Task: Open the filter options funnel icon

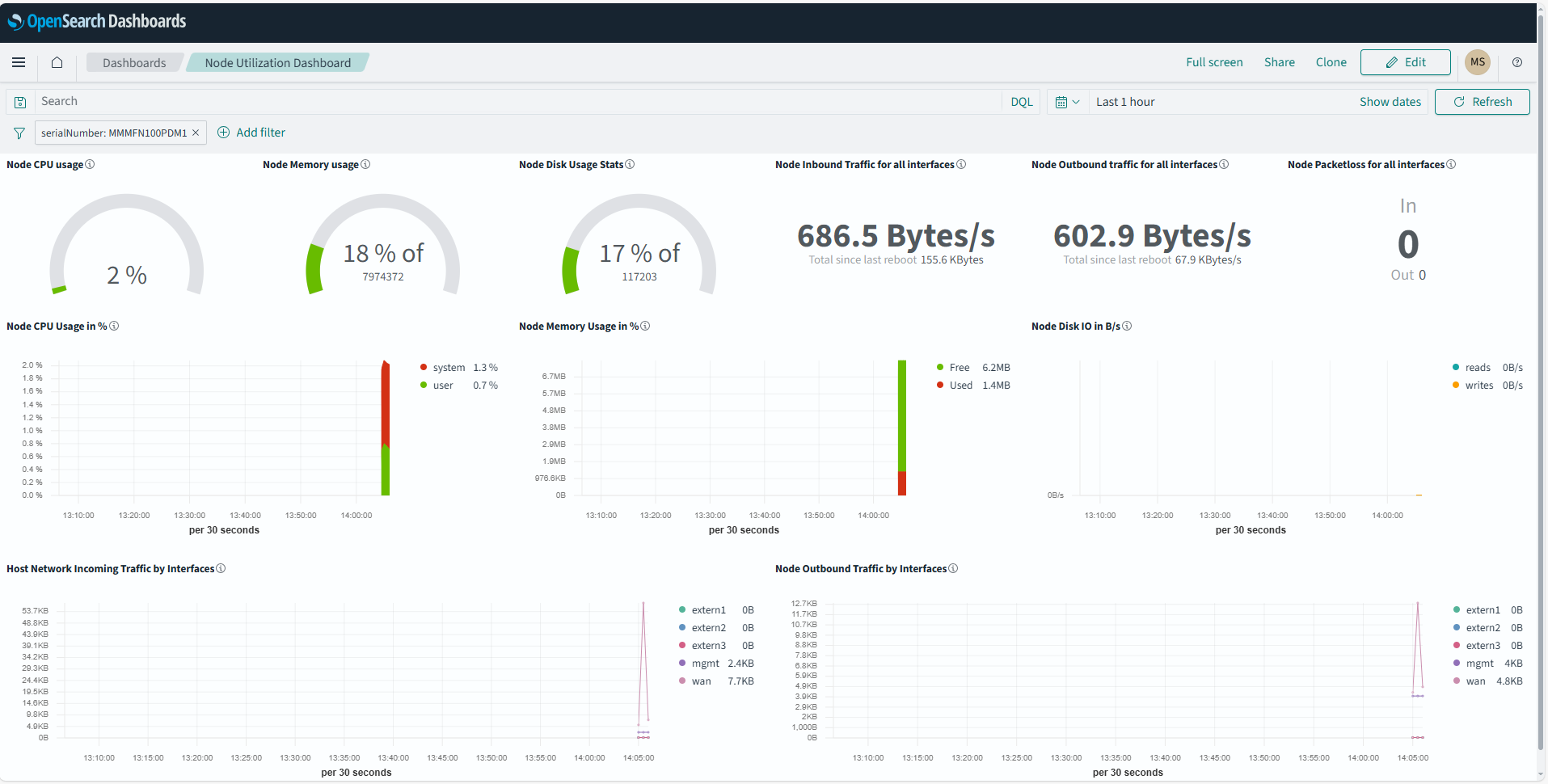Action: click(x=19, y=133)
